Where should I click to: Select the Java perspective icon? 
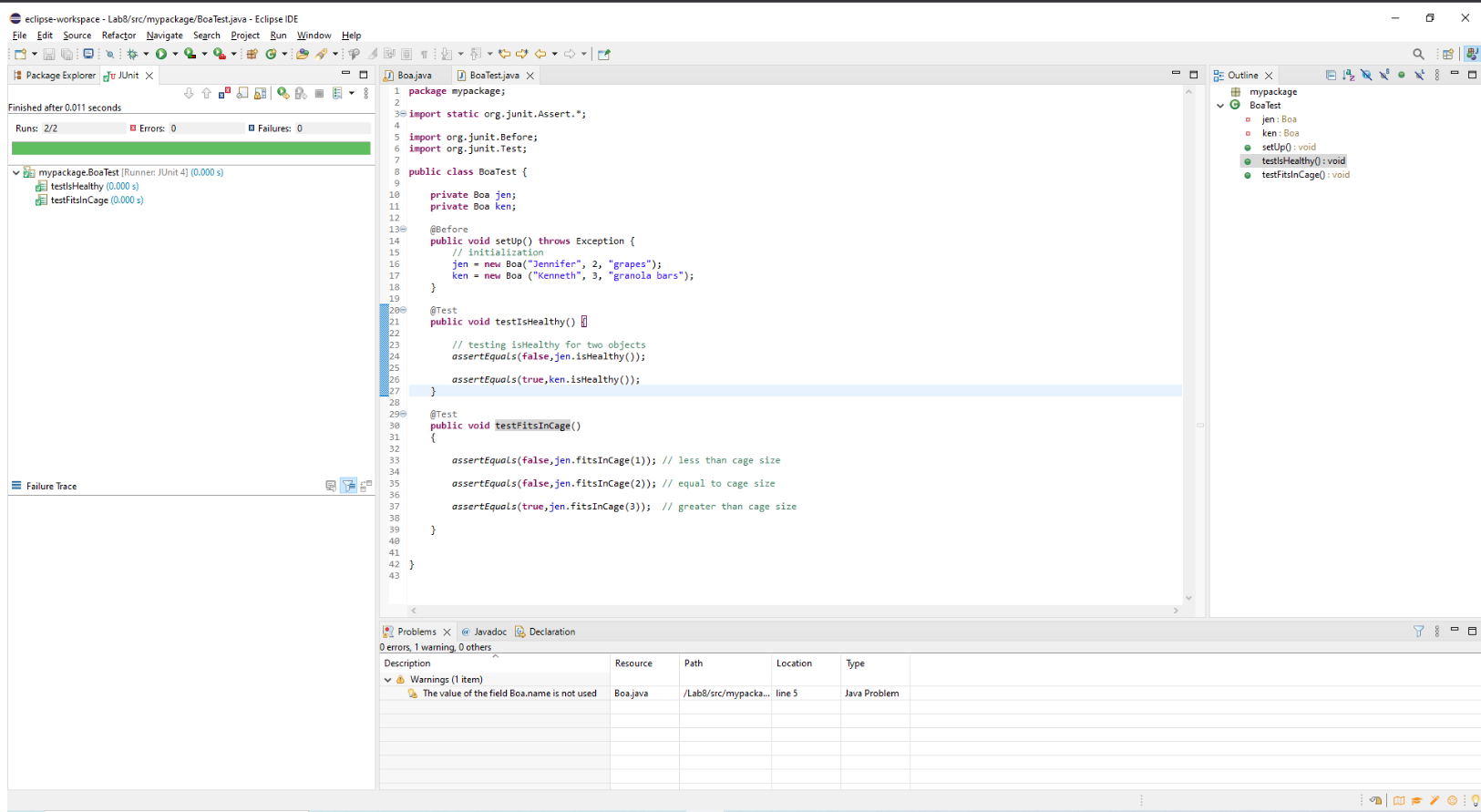[x=1472, y=54]
